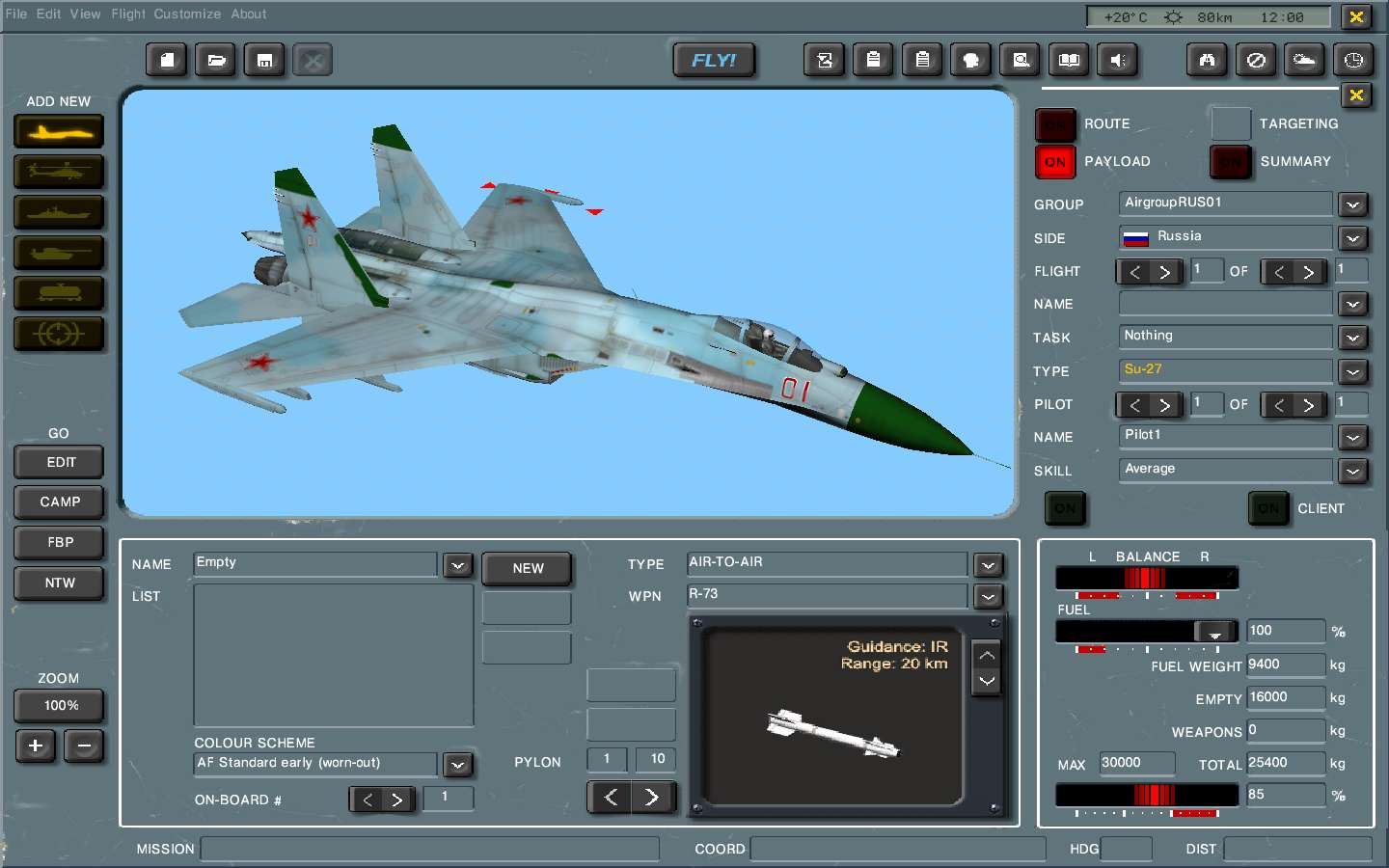1389x868 pixels.
Task: Add new static railcar object
Action: tap(59, 293)
